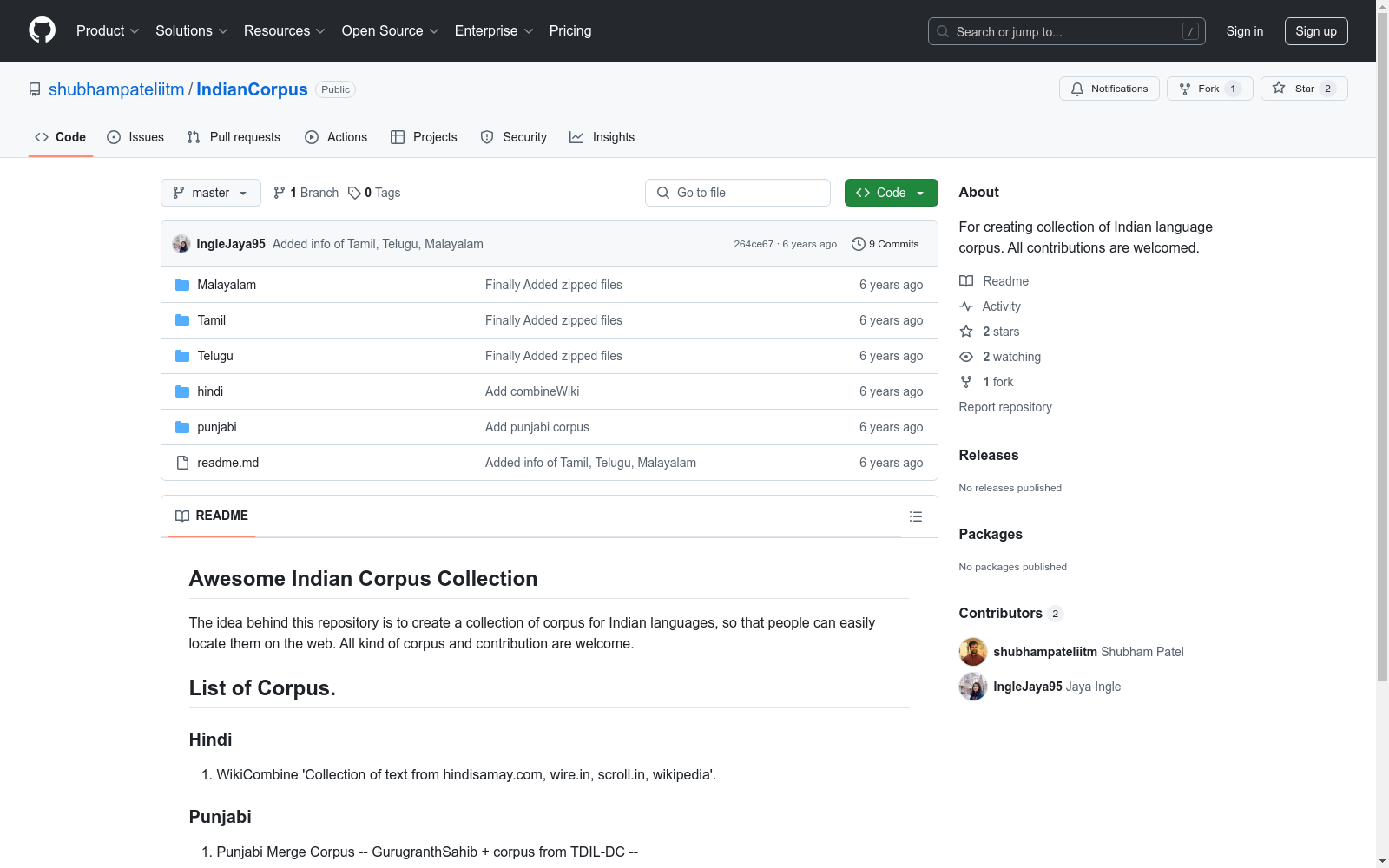Fork the repository with Fork button

tap(1210, 89)
